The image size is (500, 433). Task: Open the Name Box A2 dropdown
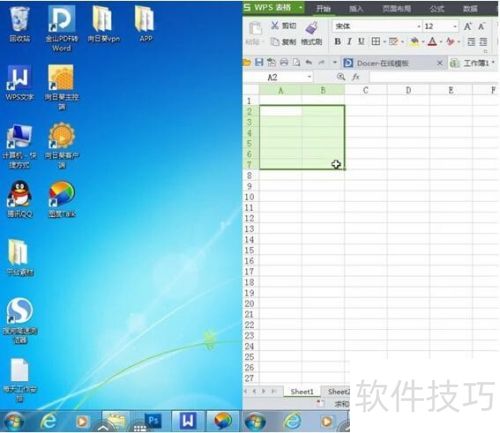309,77
